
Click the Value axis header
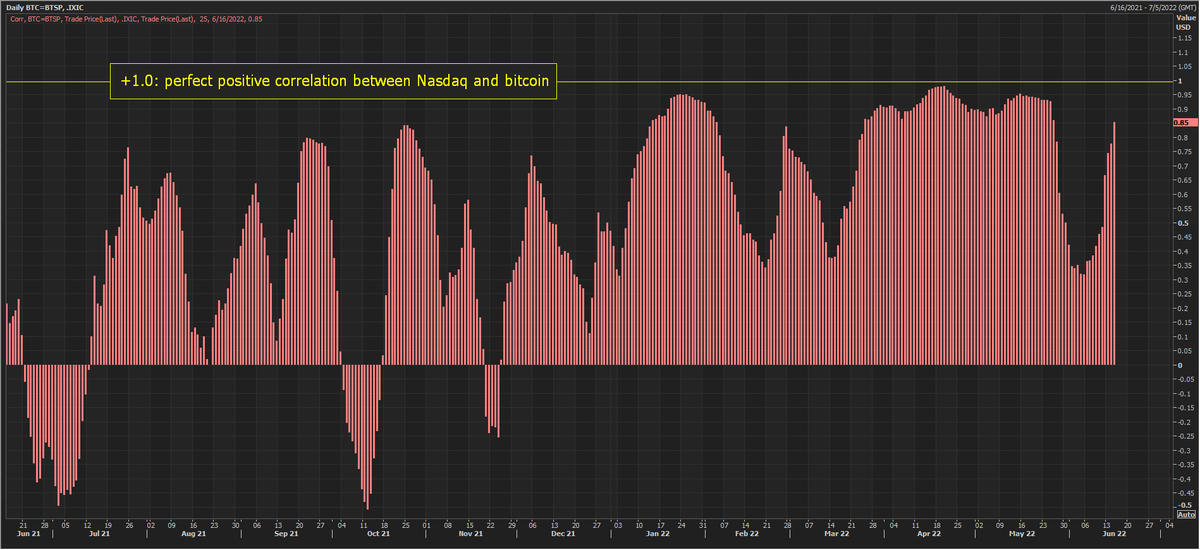[1184, 18]
